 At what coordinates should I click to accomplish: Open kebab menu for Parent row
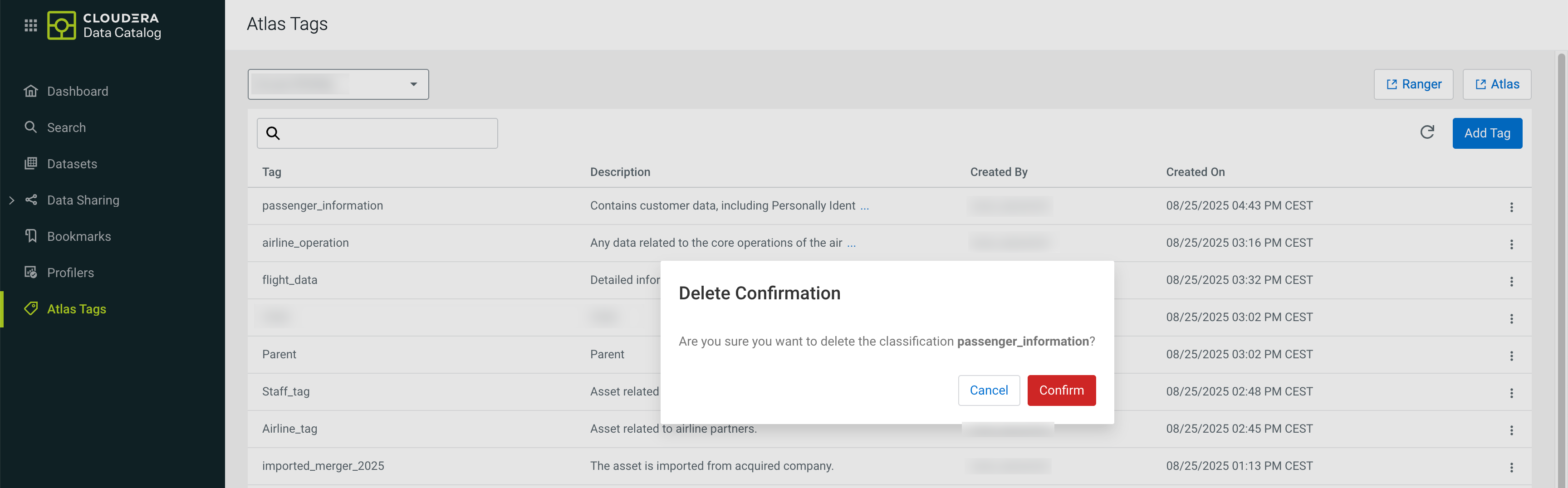pyautogui.click(x=1511, y=356)
